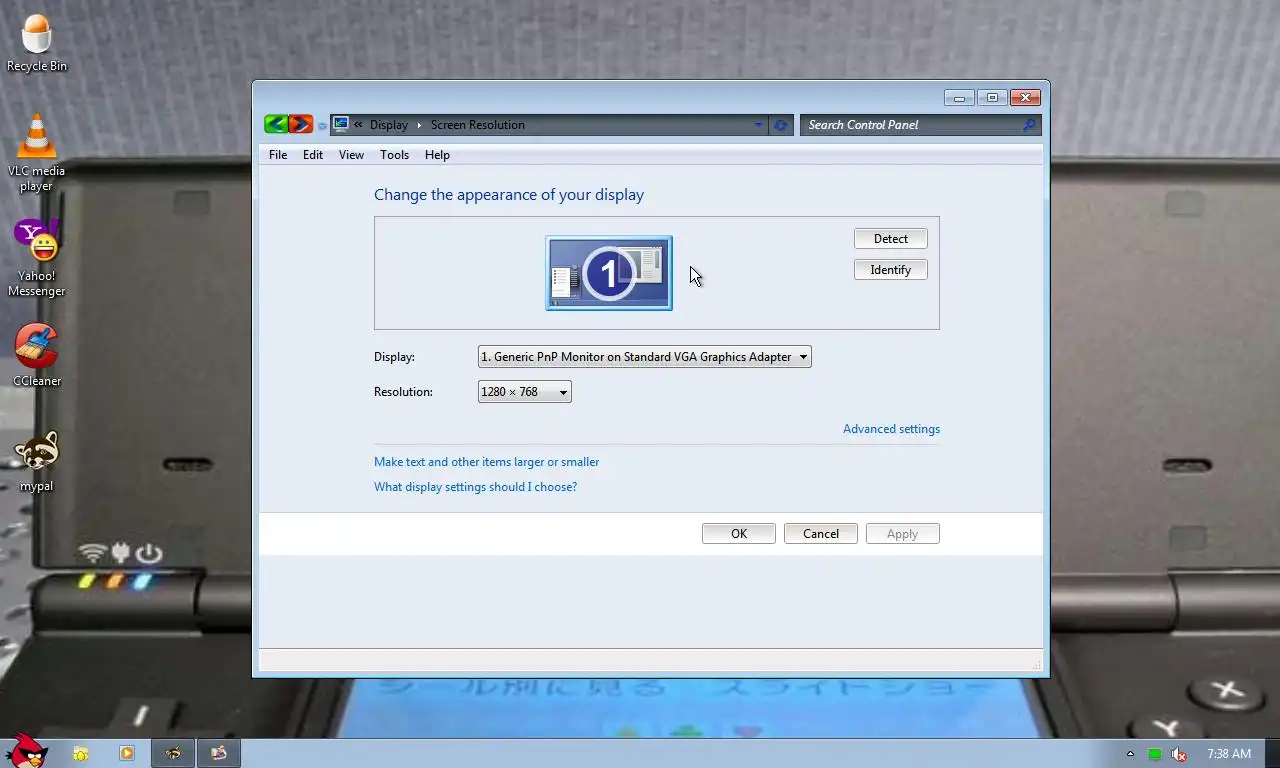Viewport: 1280px width, 768px height.
Task: Click the monitor icon in address bar
Action: click(341, 125)
